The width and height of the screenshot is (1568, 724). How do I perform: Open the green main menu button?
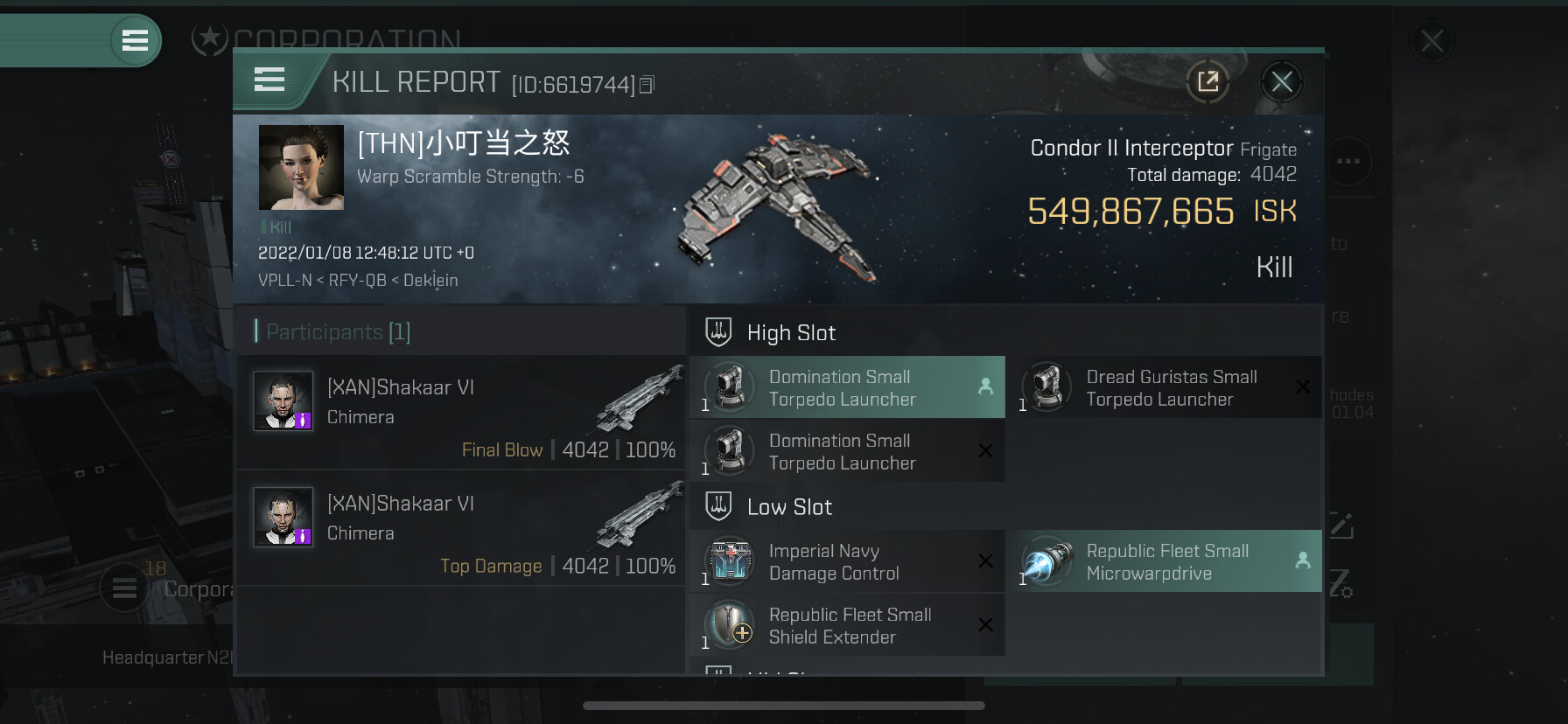pos(135,40)
